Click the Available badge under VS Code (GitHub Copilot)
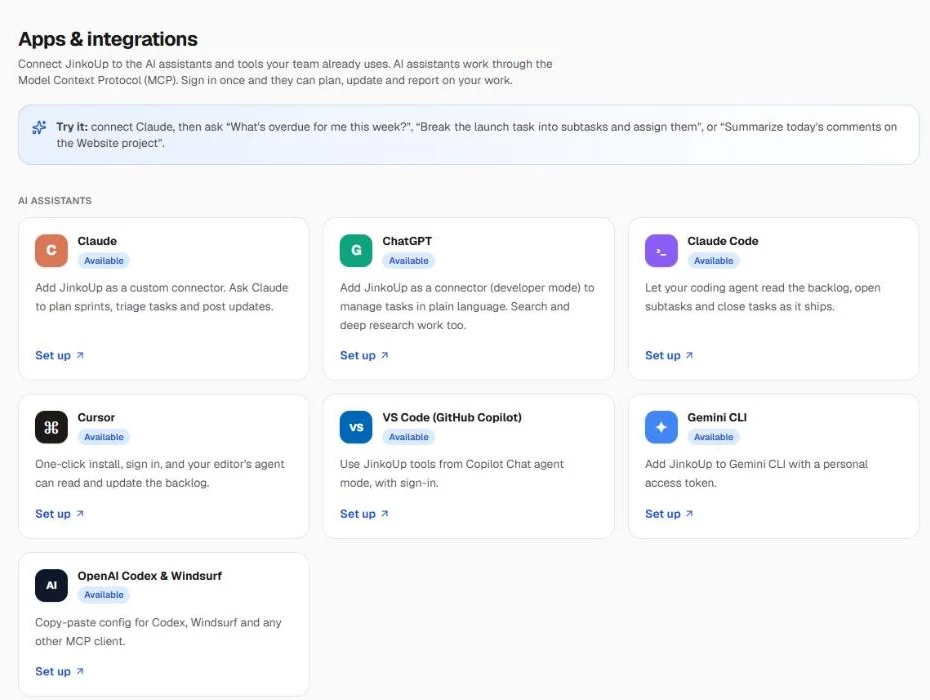 click(409, 437)
